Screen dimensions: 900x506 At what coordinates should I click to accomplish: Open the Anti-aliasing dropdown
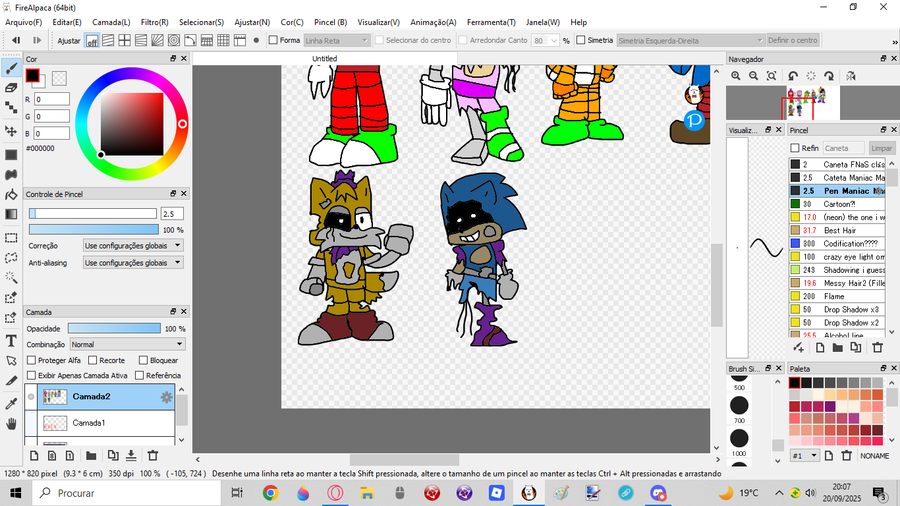[x=133, y=263]
